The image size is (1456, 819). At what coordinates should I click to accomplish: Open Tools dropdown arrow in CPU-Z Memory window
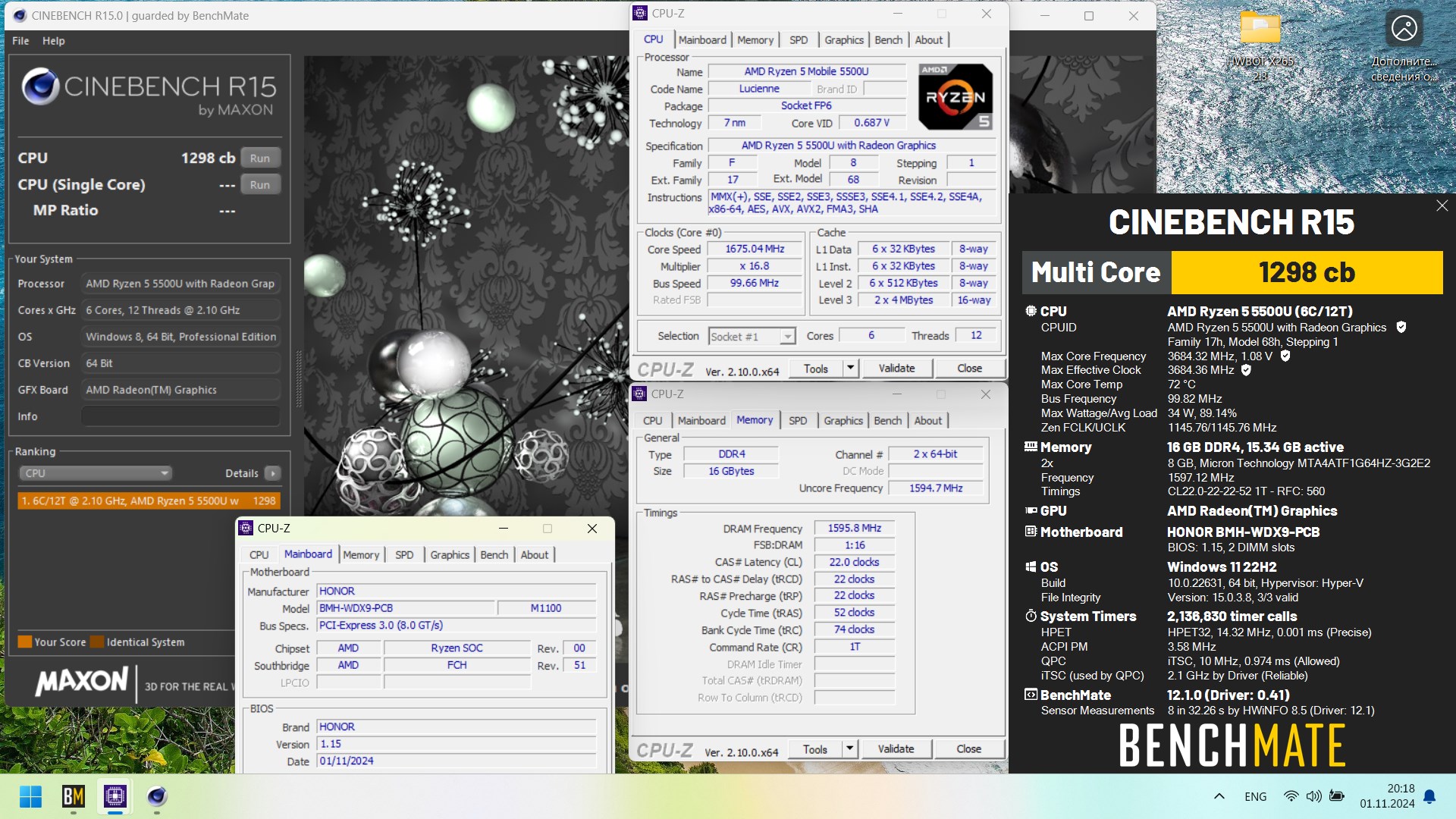pyautogui.click(x=849, y=748)
